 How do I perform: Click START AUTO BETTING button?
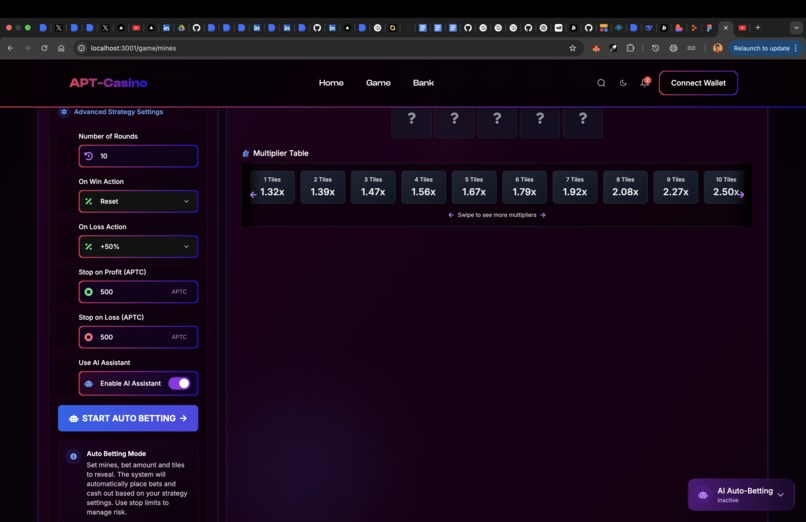128,418
